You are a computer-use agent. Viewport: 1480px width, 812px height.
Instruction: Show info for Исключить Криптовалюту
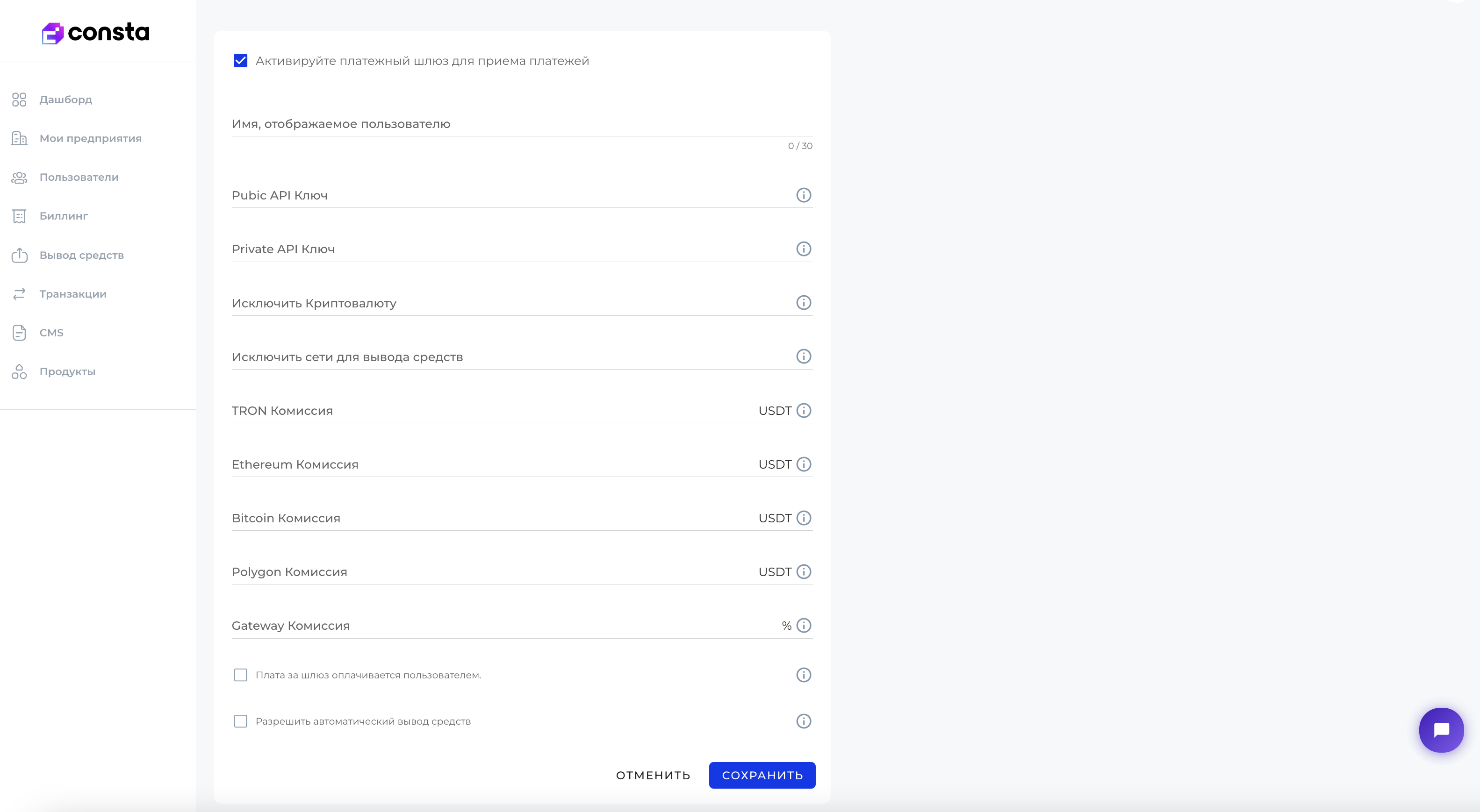pyautogui.click(x=803, y=303)
